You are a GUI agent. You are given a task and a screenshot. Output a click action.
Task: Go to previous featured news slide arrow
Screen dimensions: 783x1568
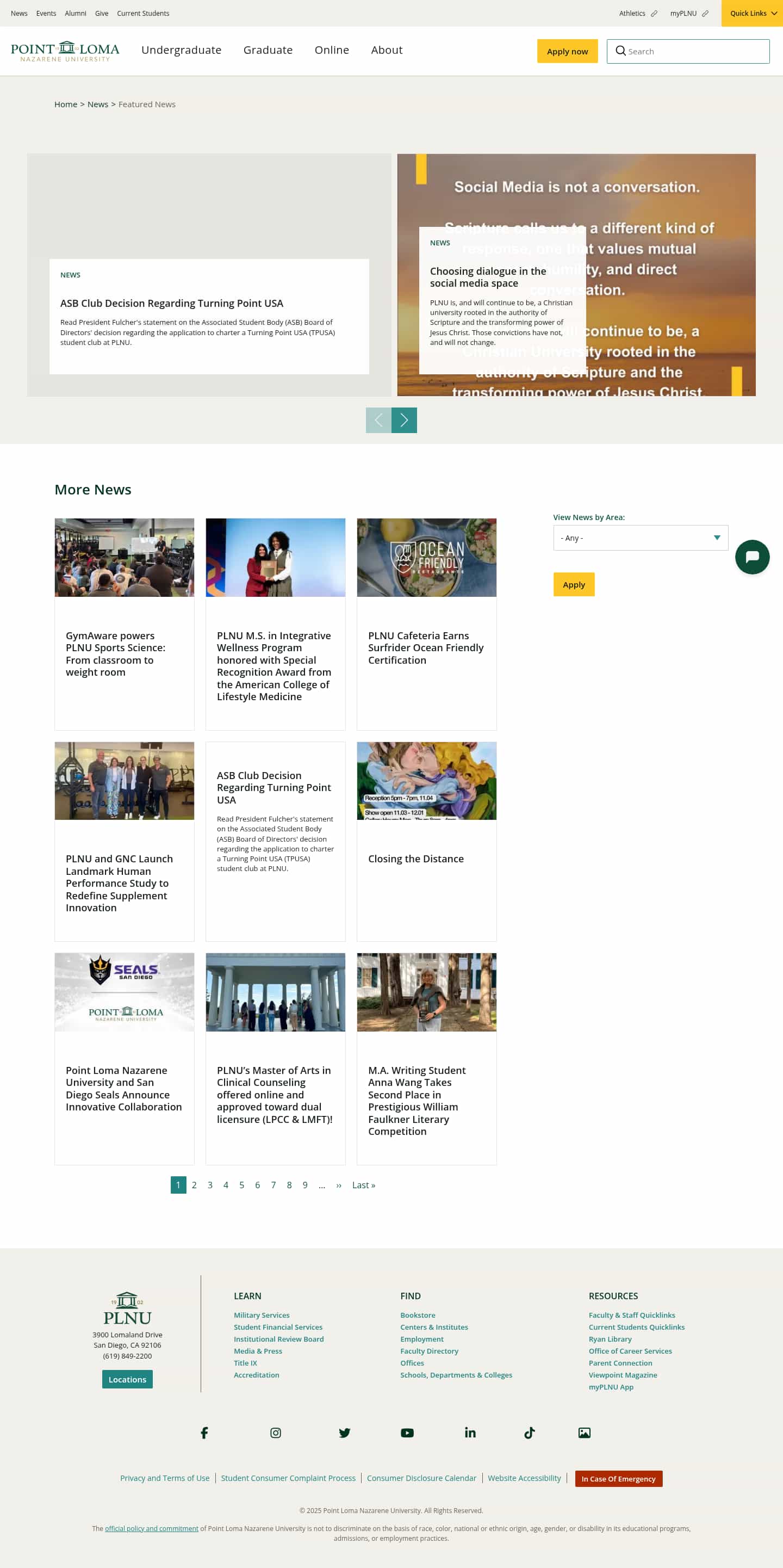click(x=378, y=420)
